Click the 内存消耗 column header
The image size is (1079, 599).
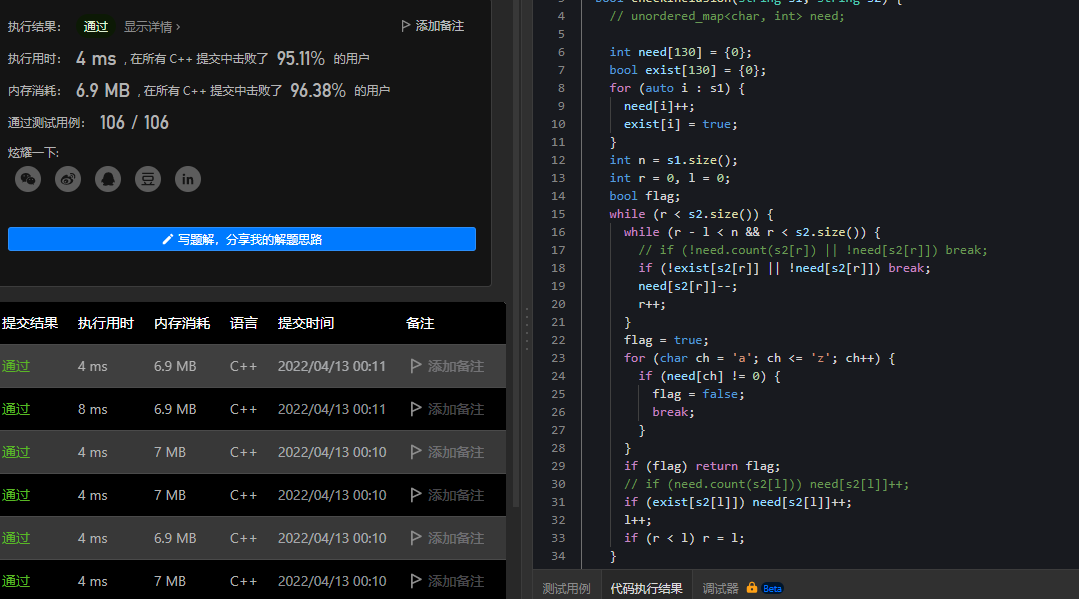182,323
